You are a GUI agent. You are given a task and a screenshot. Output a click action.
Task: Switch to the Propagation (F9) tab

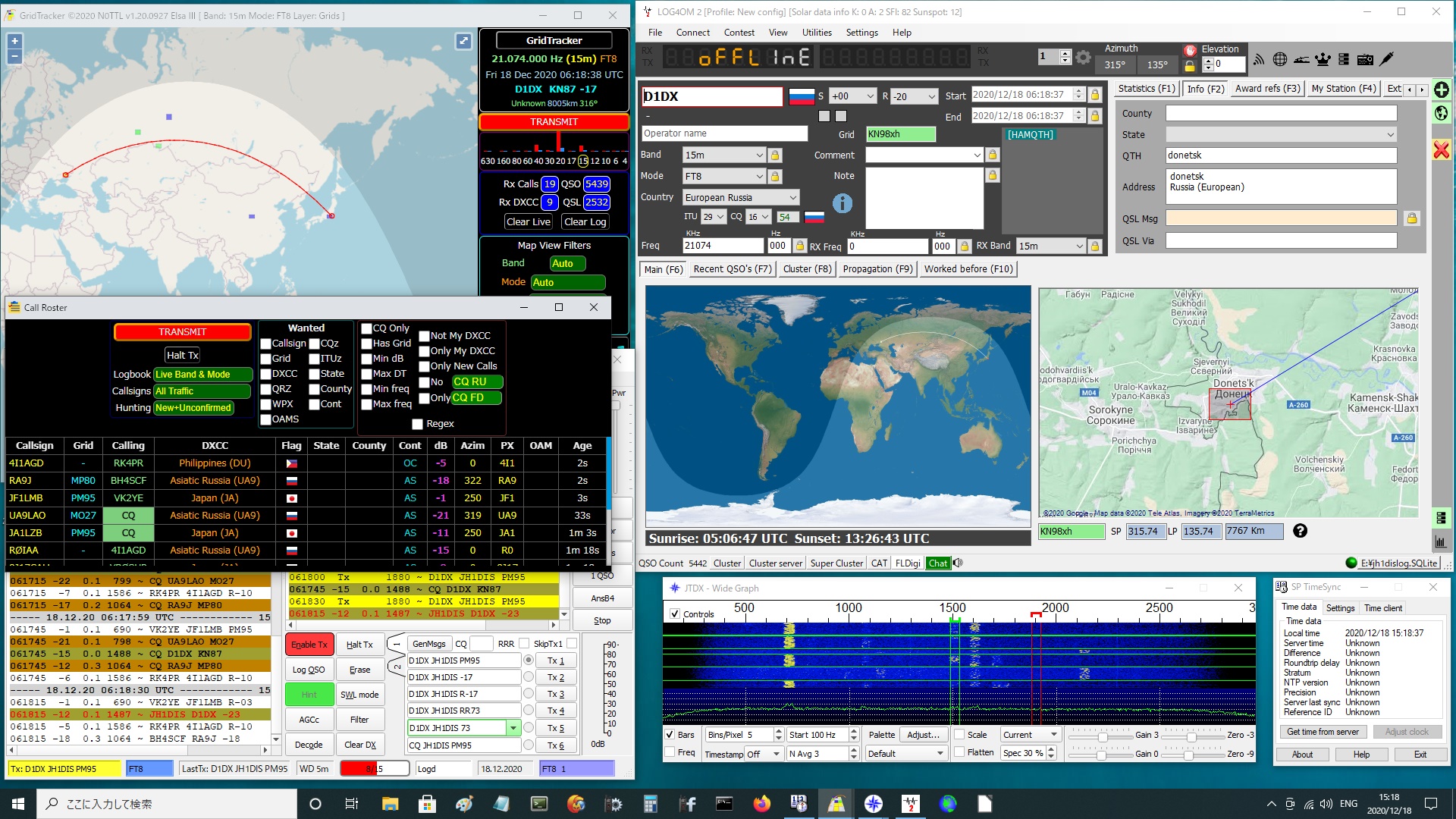pyautogui.click(x=877, y=268)
